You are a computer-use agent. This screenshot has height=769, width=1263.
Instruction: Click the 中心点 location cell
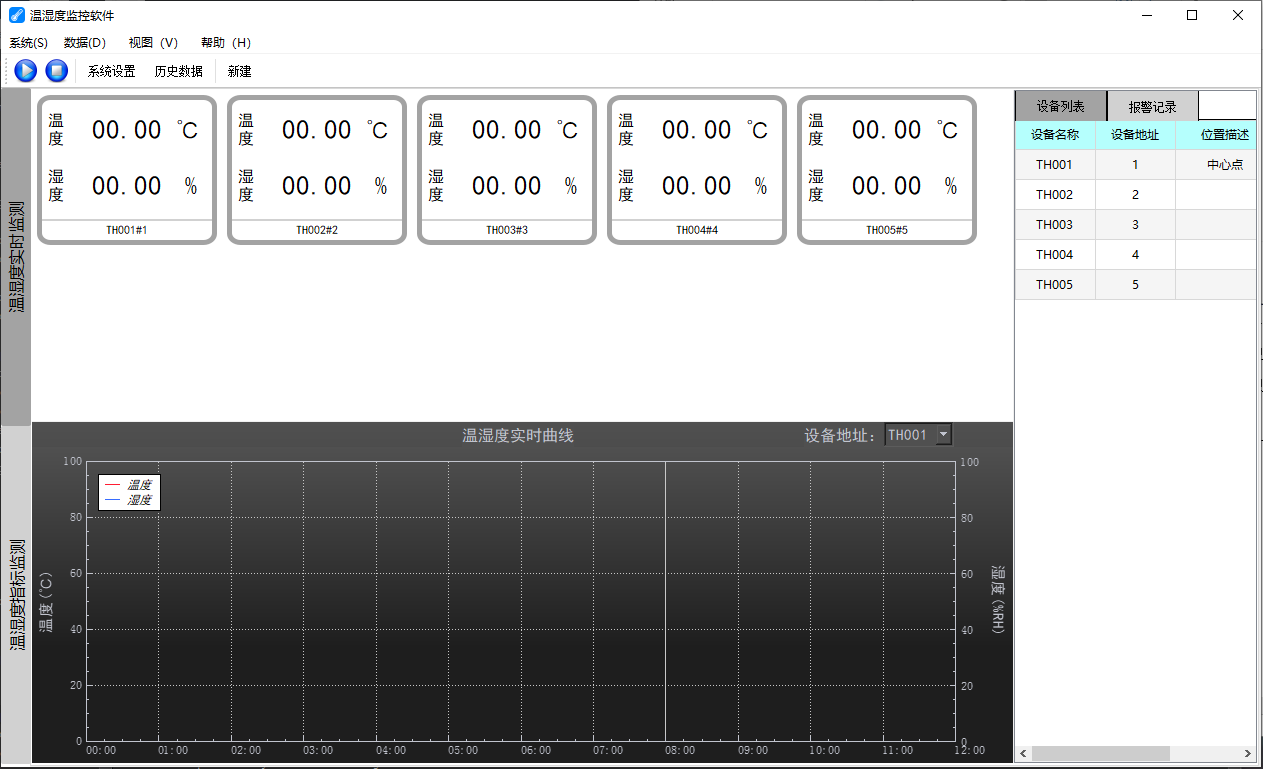point(1216,165)
